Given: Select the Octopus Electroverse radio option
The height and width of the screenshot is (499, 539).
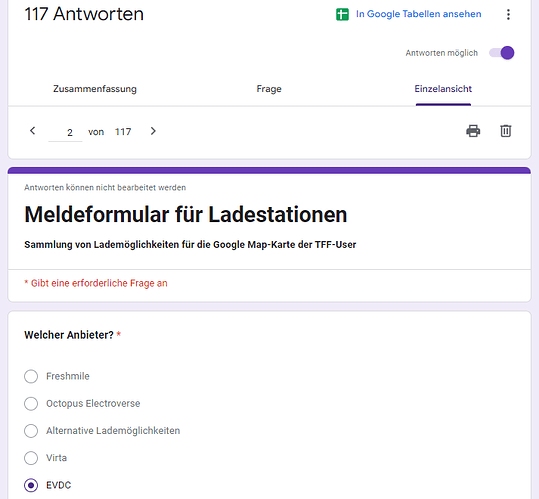Looking at the screenshot, I should [x=31, y=403].
